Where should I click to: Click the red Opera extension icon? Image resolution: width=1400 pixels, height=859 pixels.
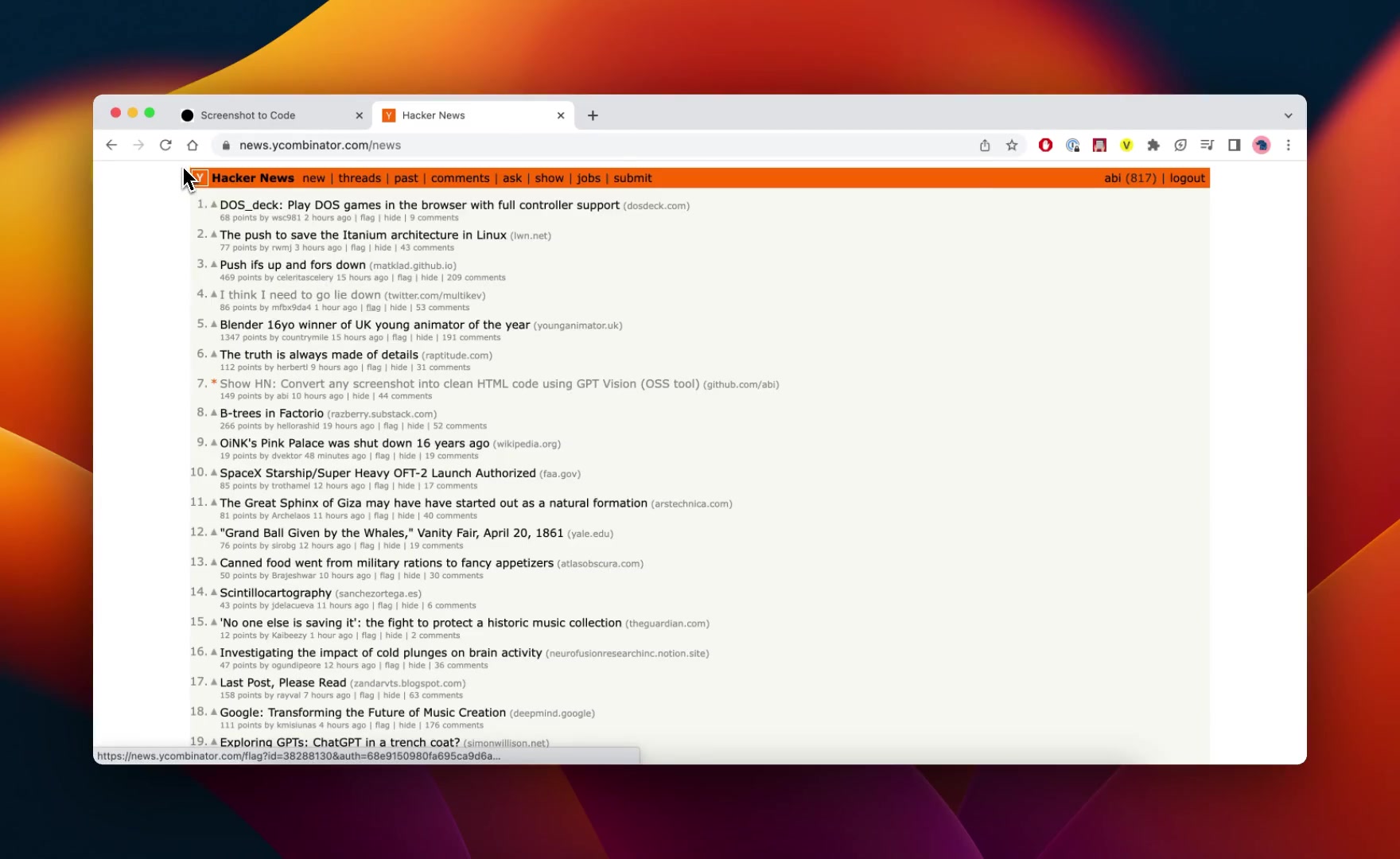(x=1045, y=145)
